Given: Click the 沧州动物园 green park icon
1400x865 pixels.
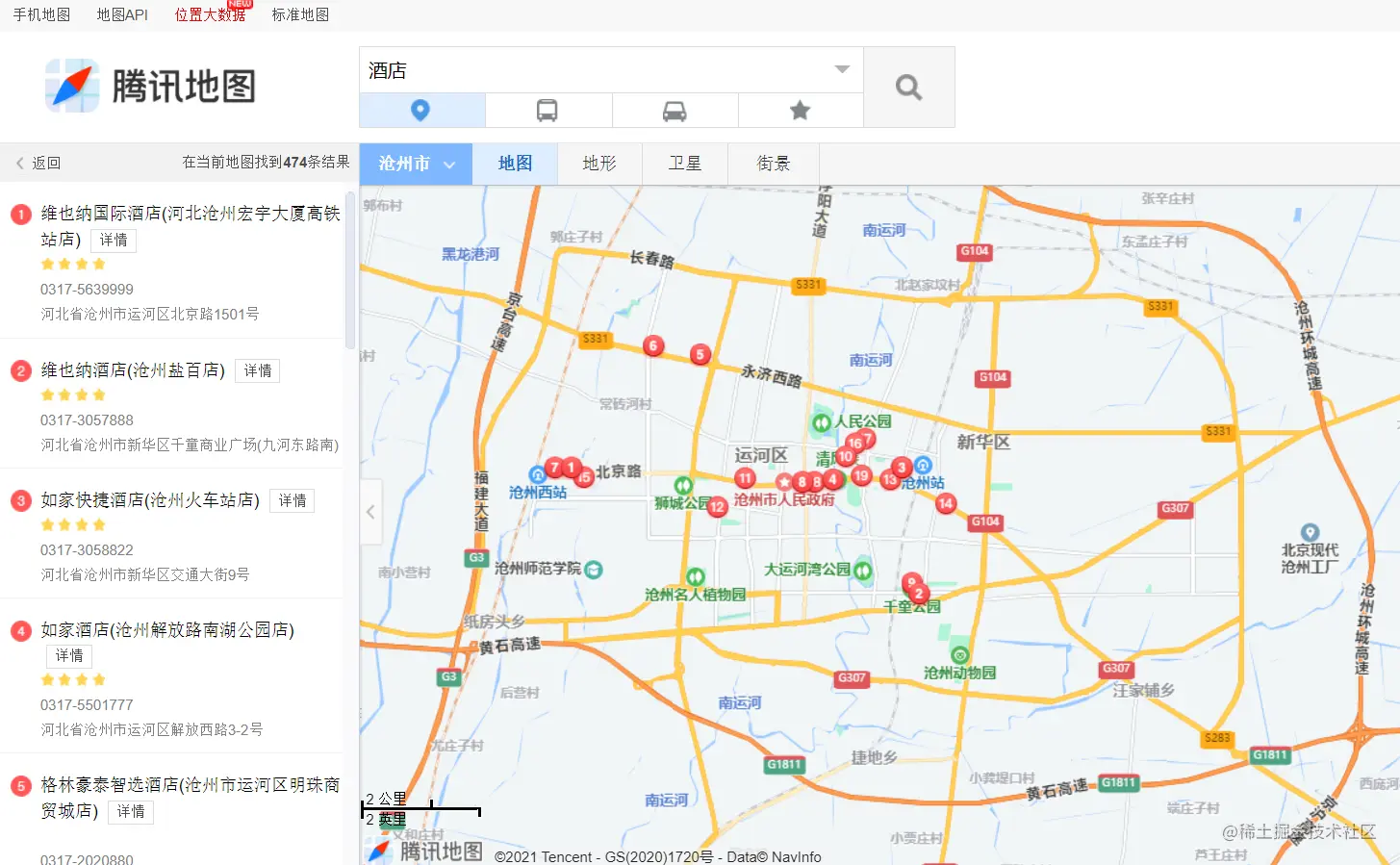Looking at the screenshot, I should 958,653.
